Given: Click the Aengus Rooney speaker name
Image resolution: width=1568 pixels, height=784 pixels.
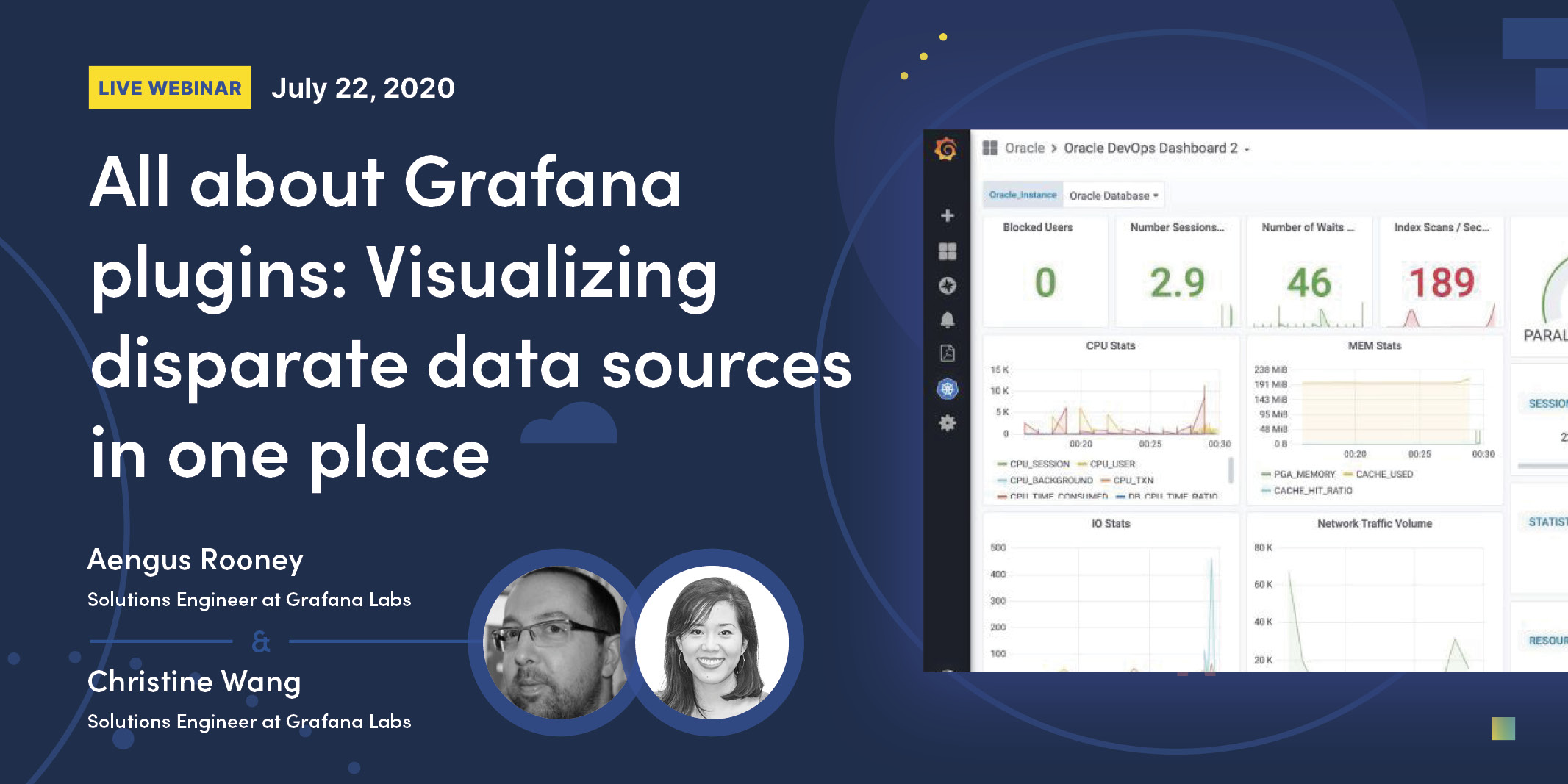Looking at the screenshot, I should pyautogui.click(x=196, y=560).
